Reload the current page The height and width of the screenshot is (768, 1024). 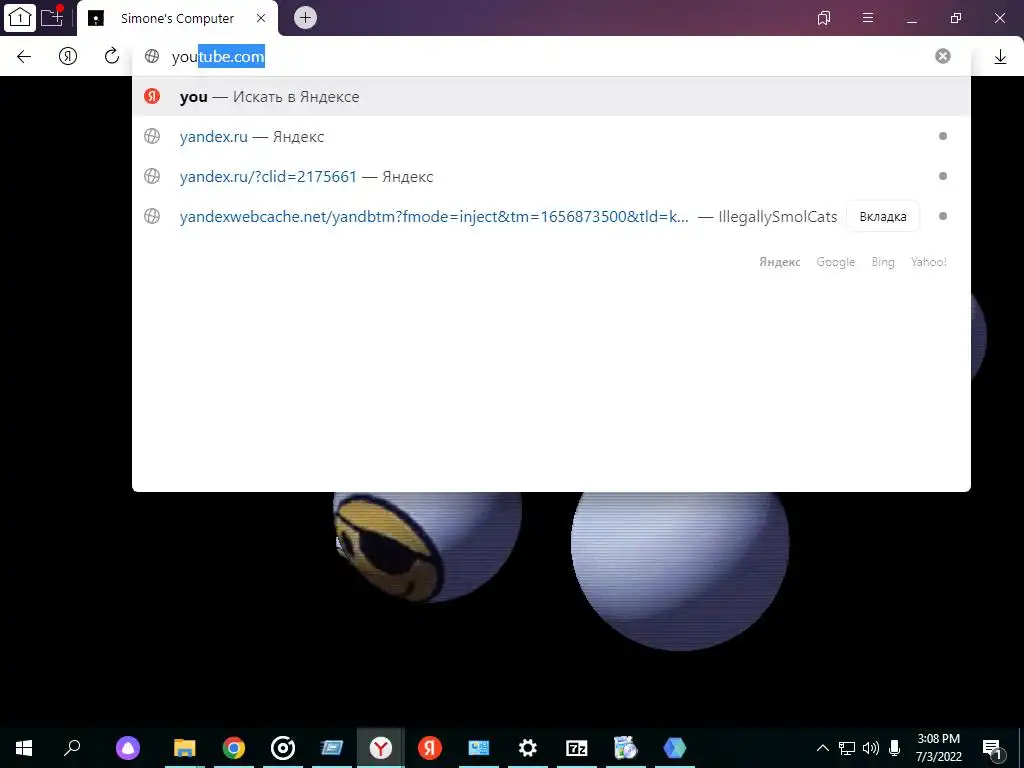tap(112, 56)
